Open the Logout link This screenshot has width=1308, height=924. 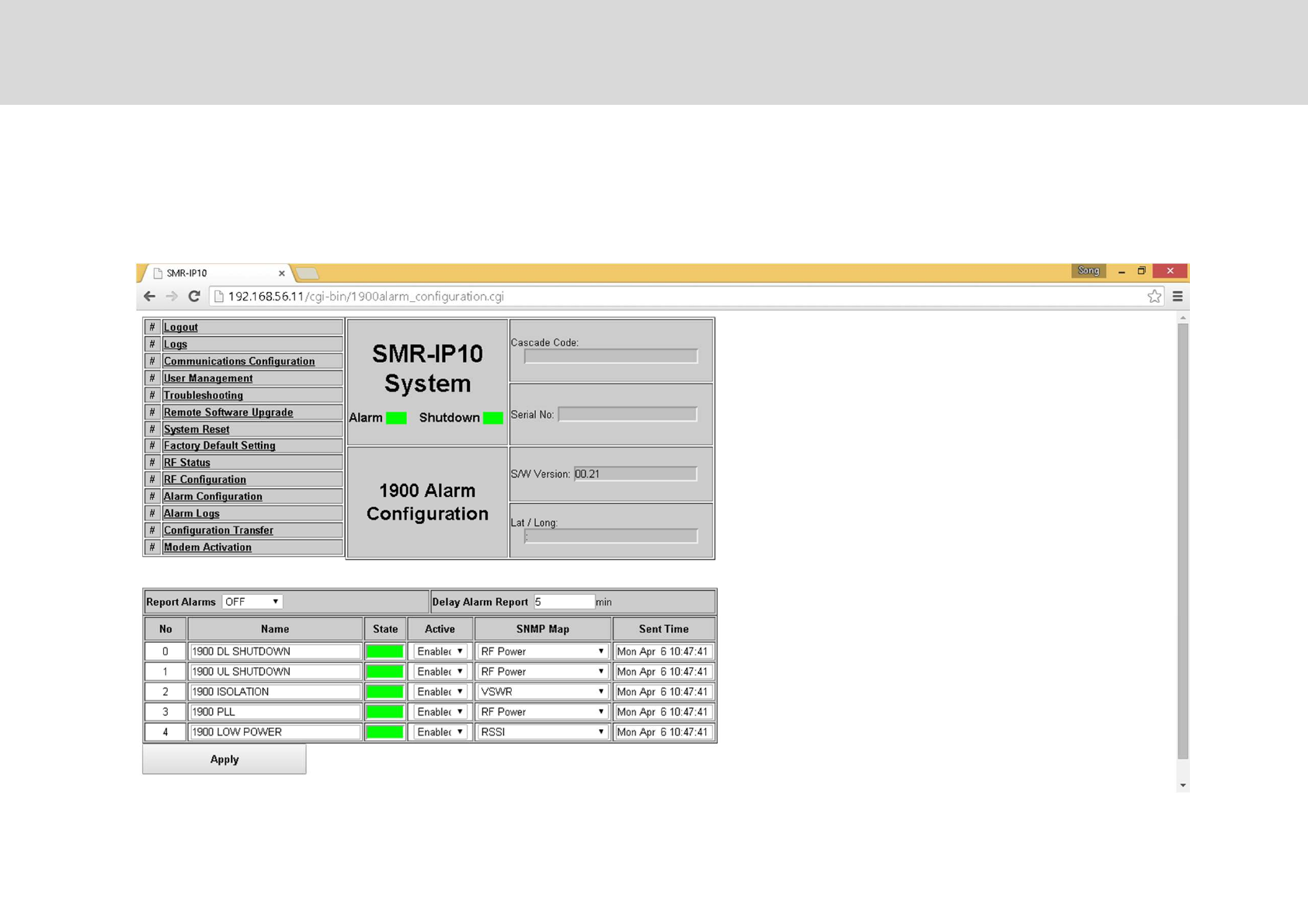[x=180, y=327]
